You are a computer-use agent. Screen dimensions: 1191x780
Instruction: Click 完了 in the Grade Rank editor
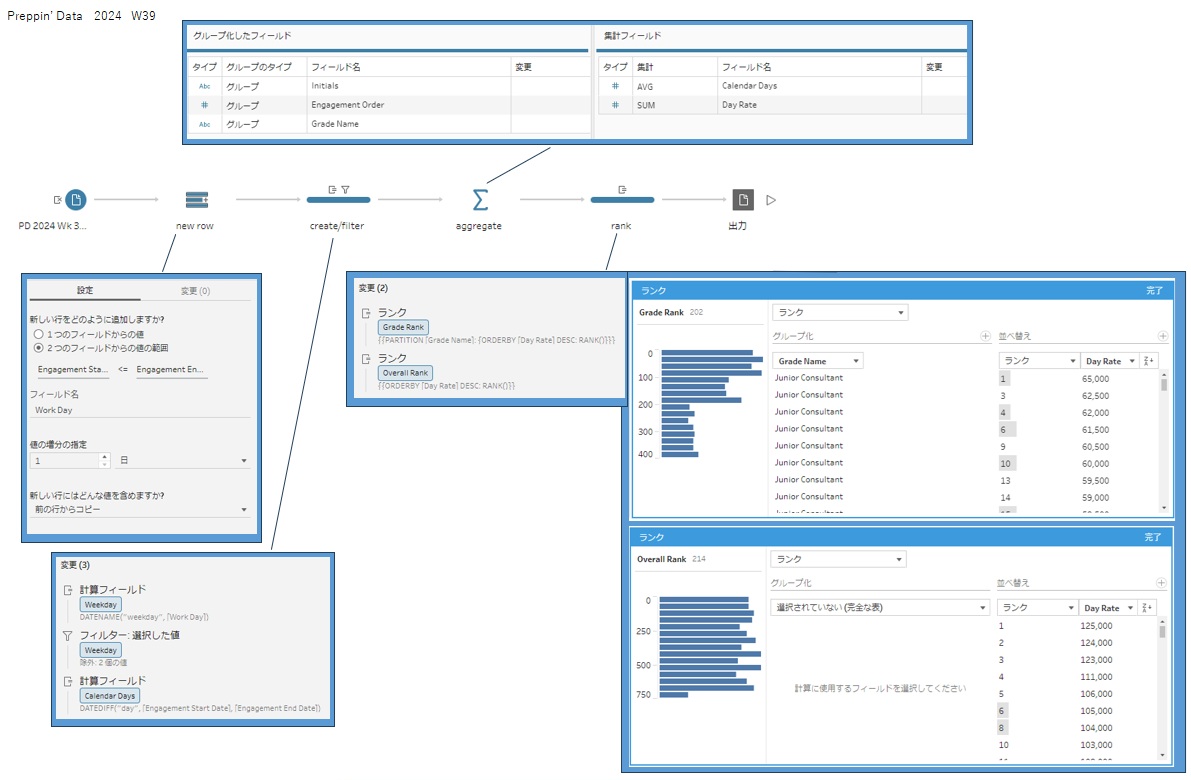pos(1155,290)
